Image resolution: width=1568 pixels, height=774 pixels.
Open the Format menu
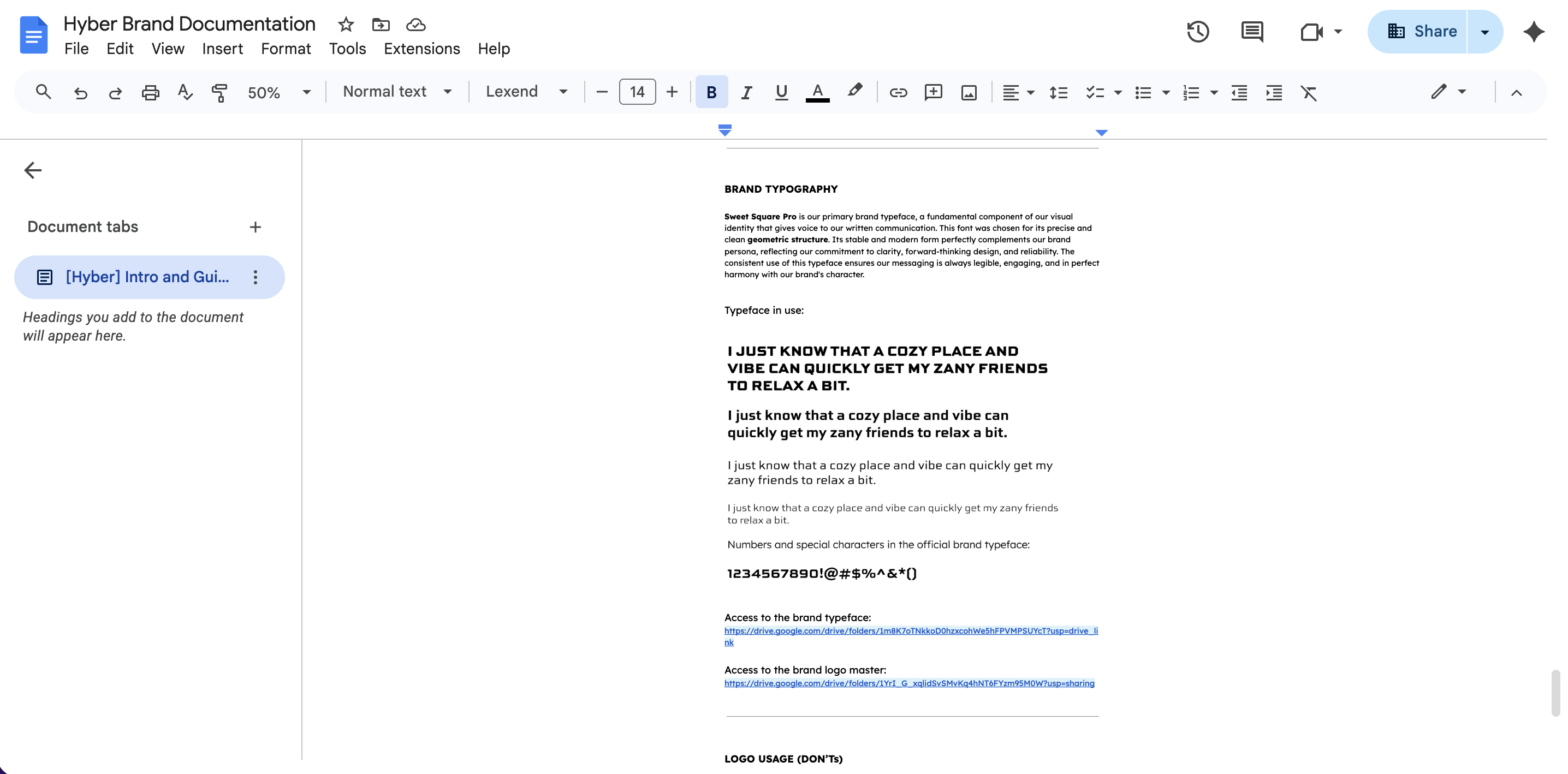(x=286, y=49)
